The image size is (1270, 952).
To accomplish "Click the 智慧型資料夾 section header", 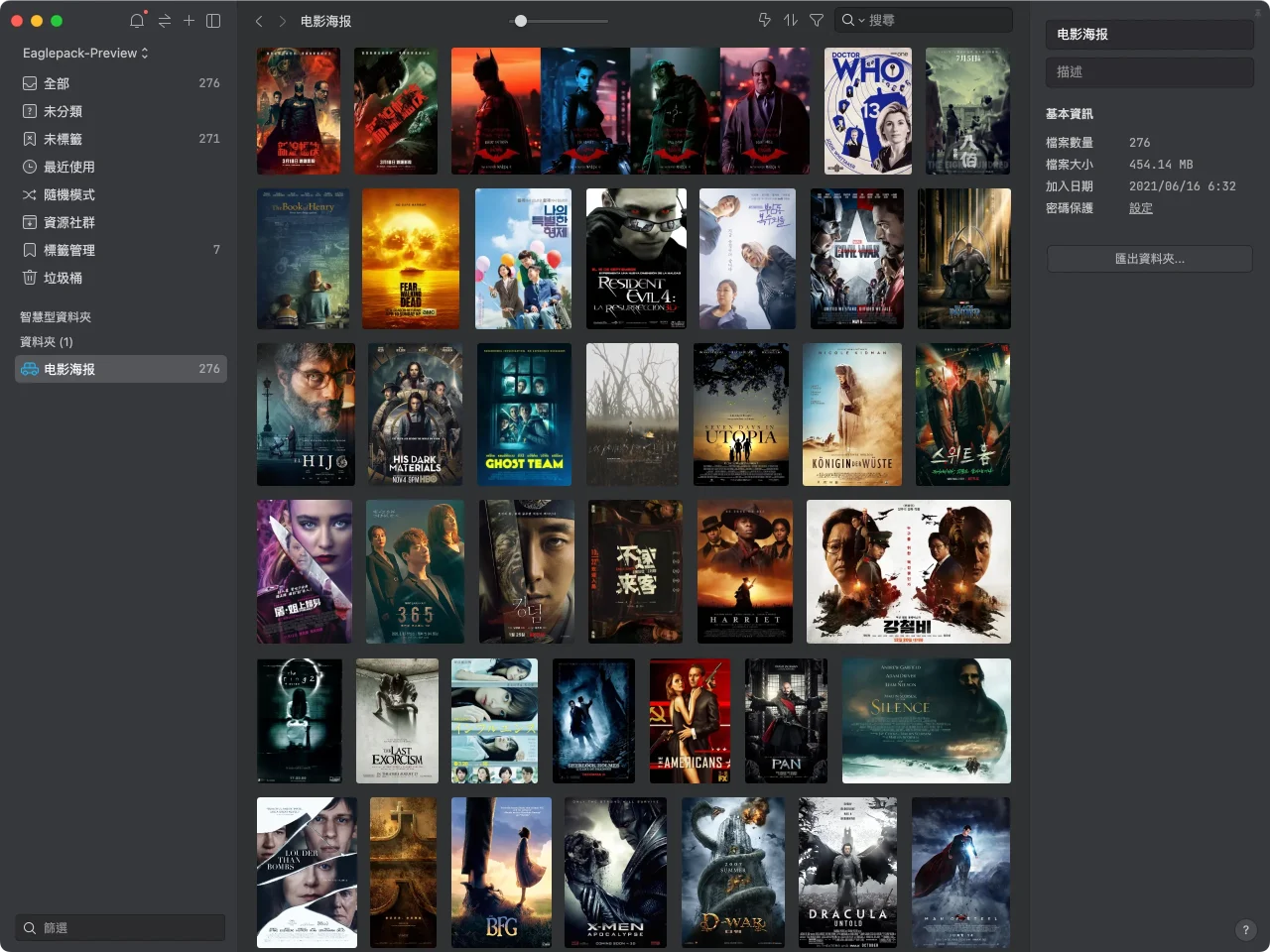I will click(x=56, y=317).
